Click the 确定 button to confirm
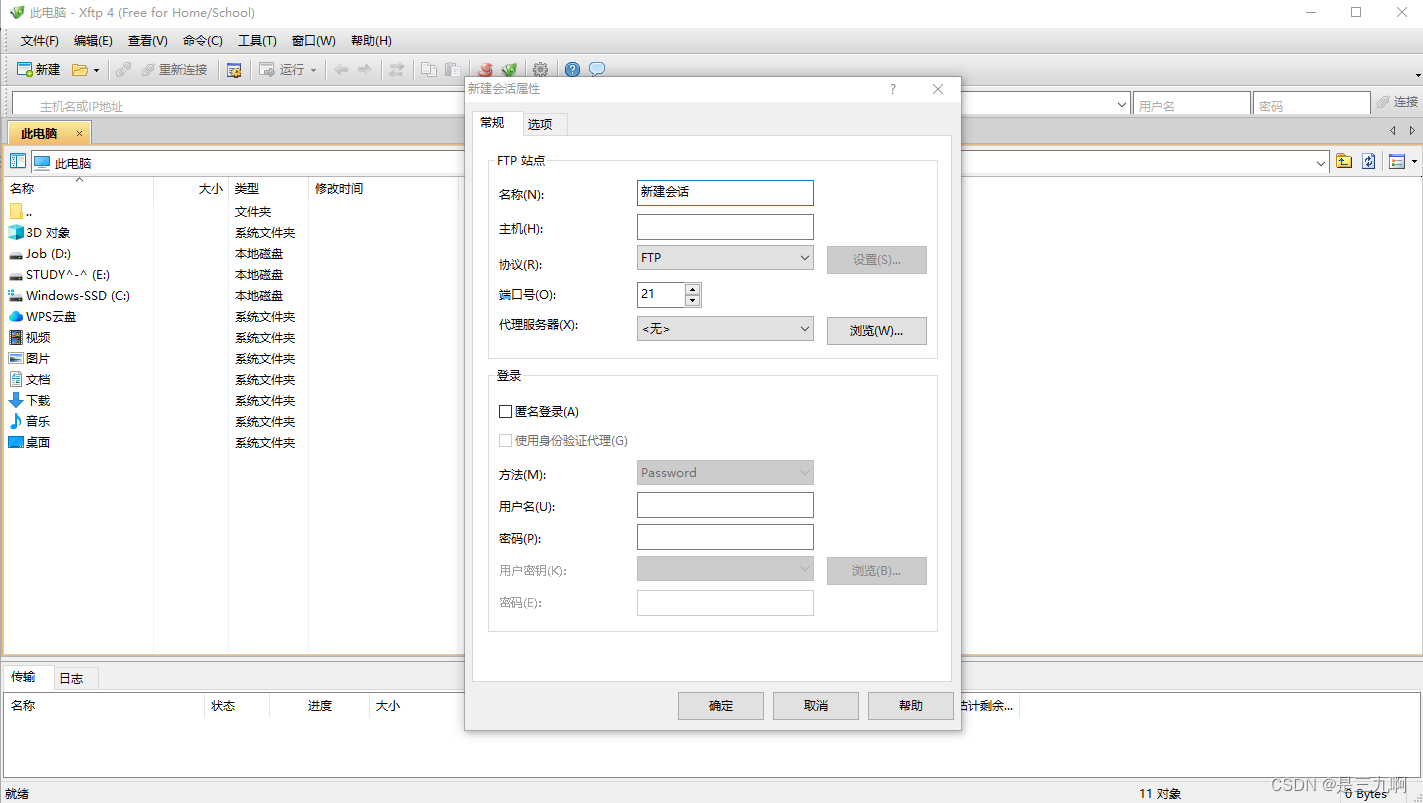Screen dimensions: 1423x803 (x=720, y=705)
